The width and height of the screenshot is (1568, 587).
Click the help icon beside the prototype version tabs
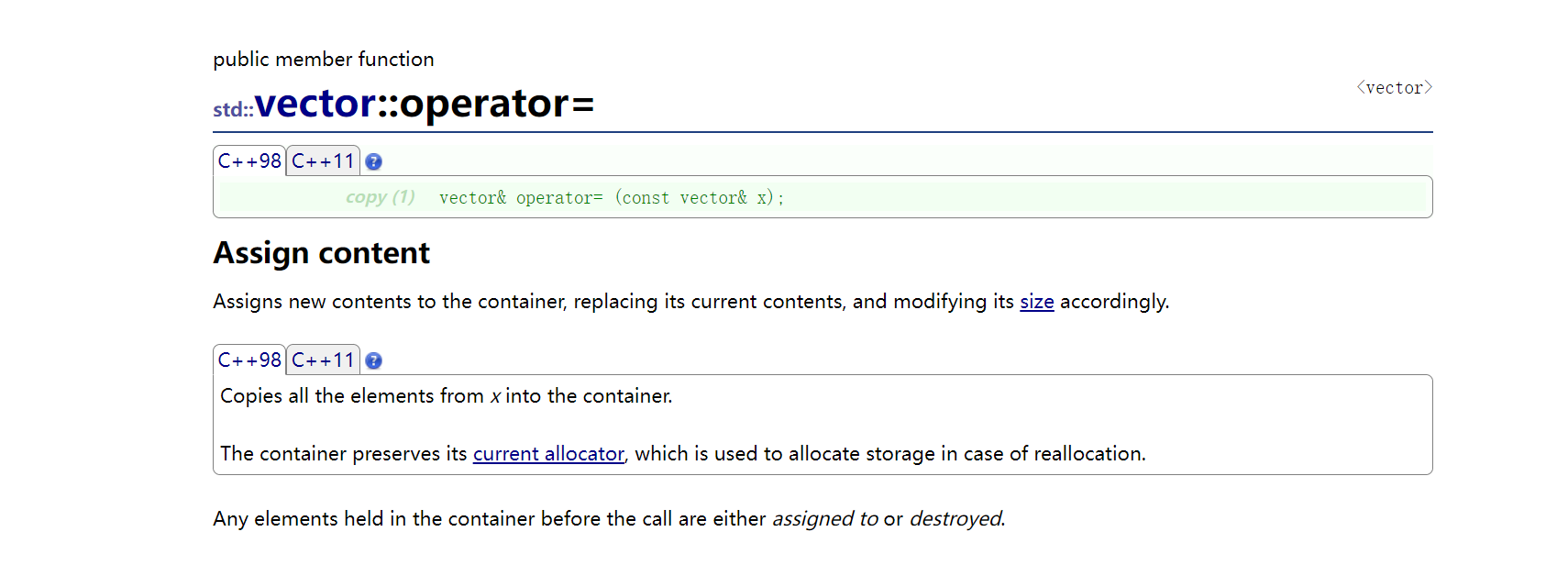coord(373,162)
